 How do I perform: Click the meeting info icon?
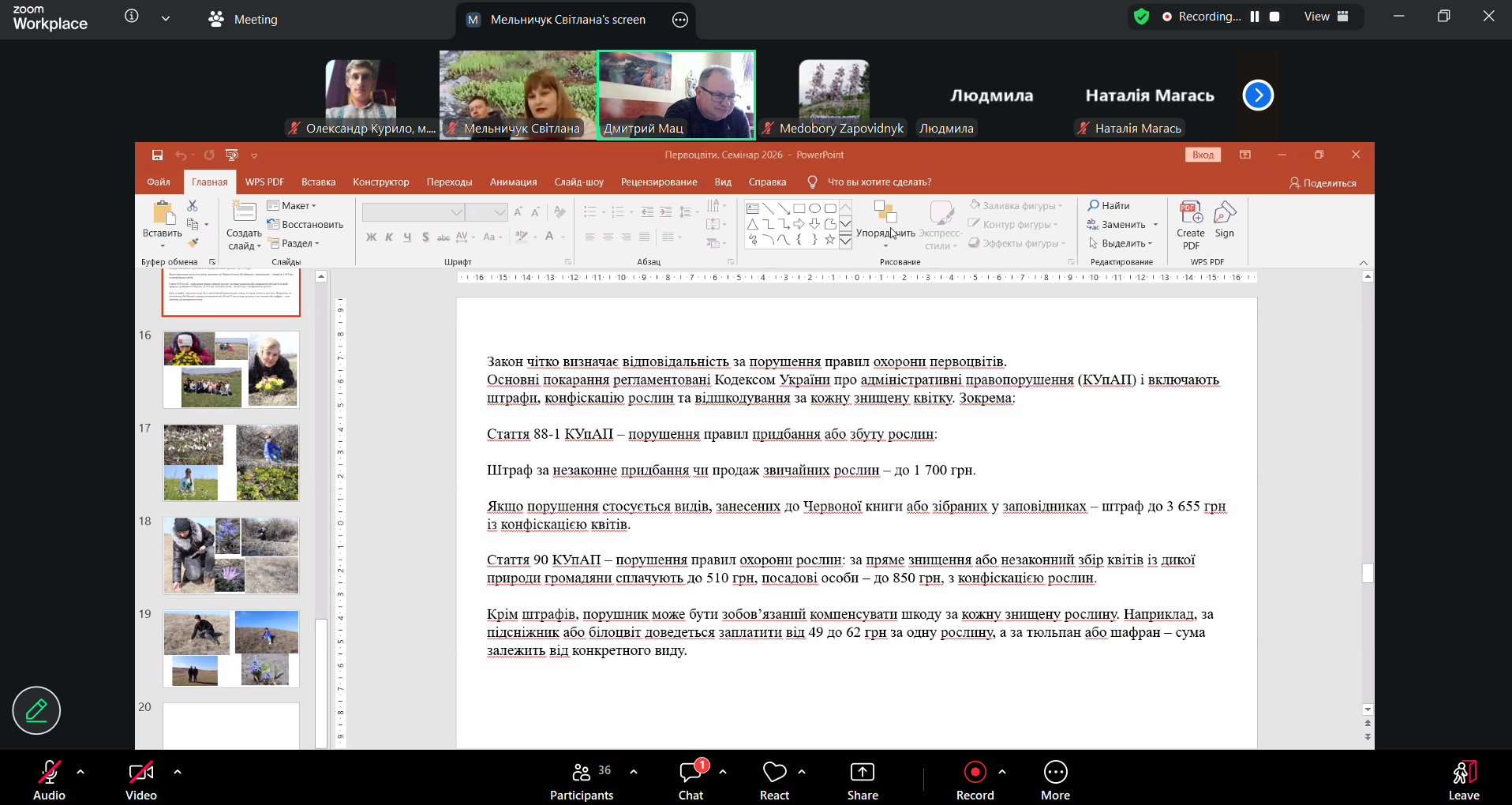132,17
